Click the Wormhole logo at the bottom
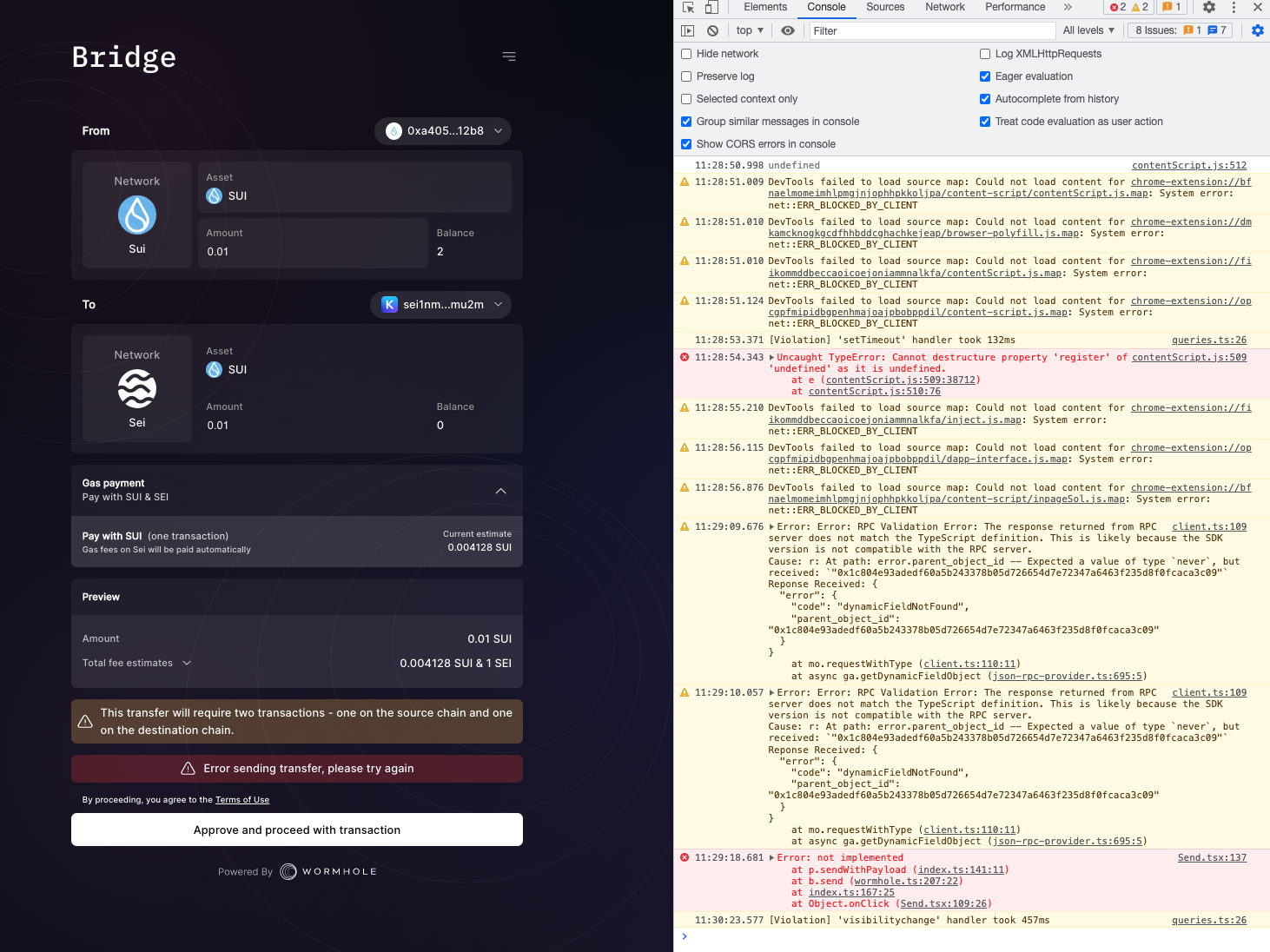This screenshot has height=952, width=1270. pos(327,871)
